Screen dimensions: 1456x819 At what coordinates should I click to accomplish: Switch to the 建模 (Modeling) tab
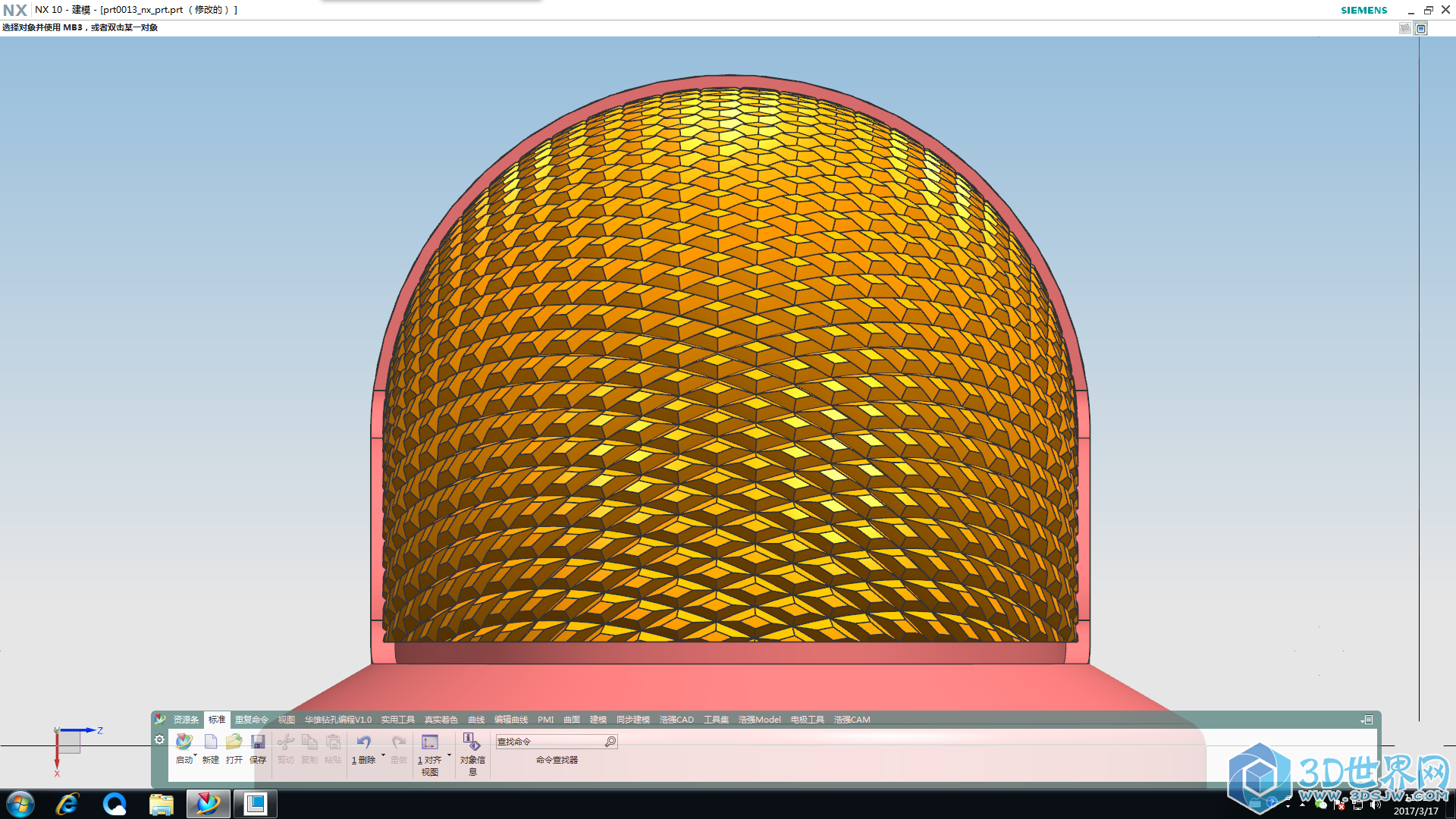(598, 720)
